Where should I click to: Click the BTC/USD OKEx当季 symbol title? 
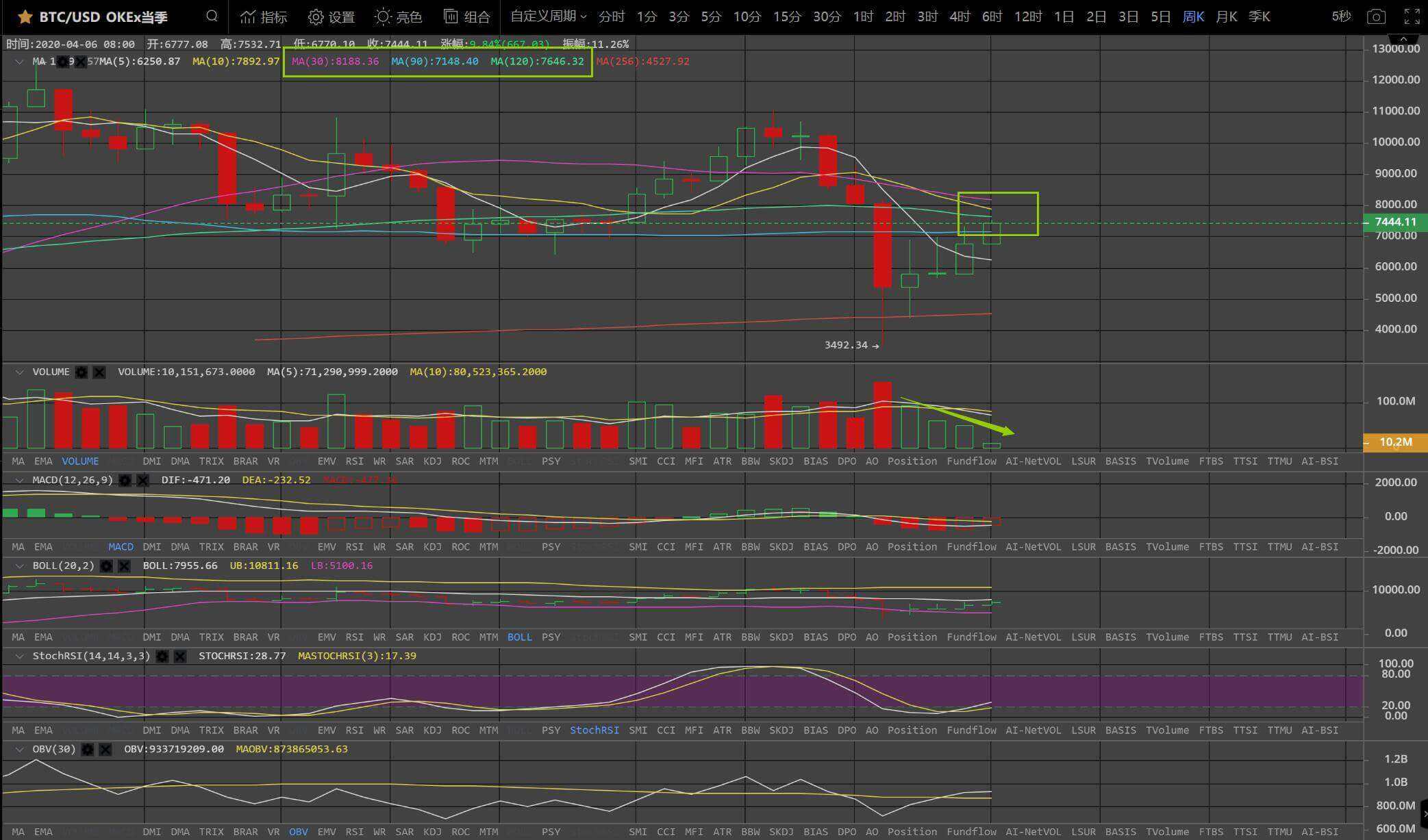[x=103, y=16]
